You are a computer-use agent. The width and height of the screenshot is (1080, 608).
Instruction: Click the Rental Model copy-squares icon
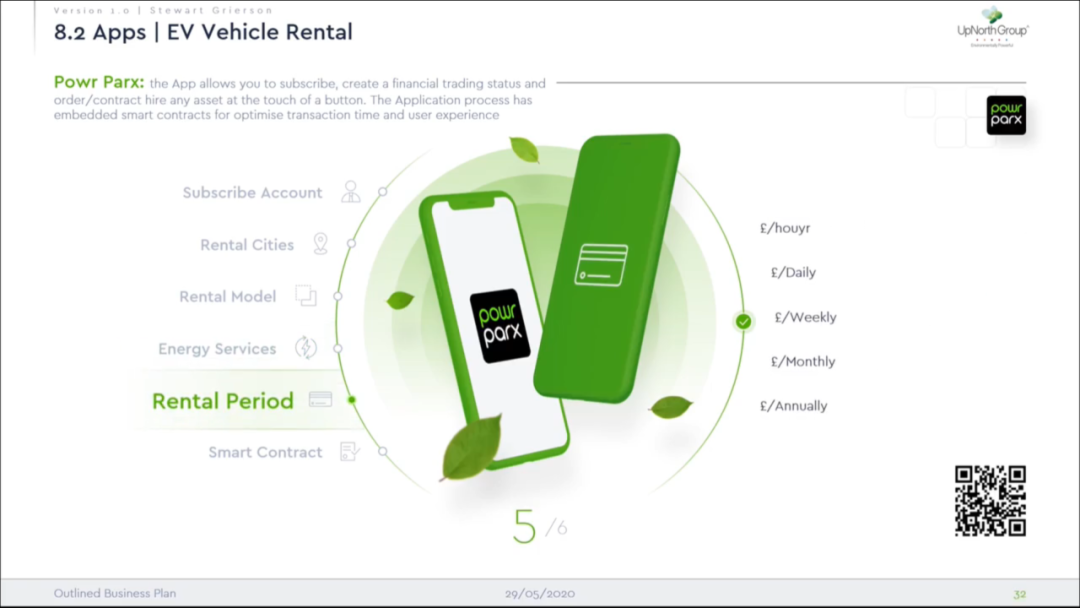(x=306, y=295)
